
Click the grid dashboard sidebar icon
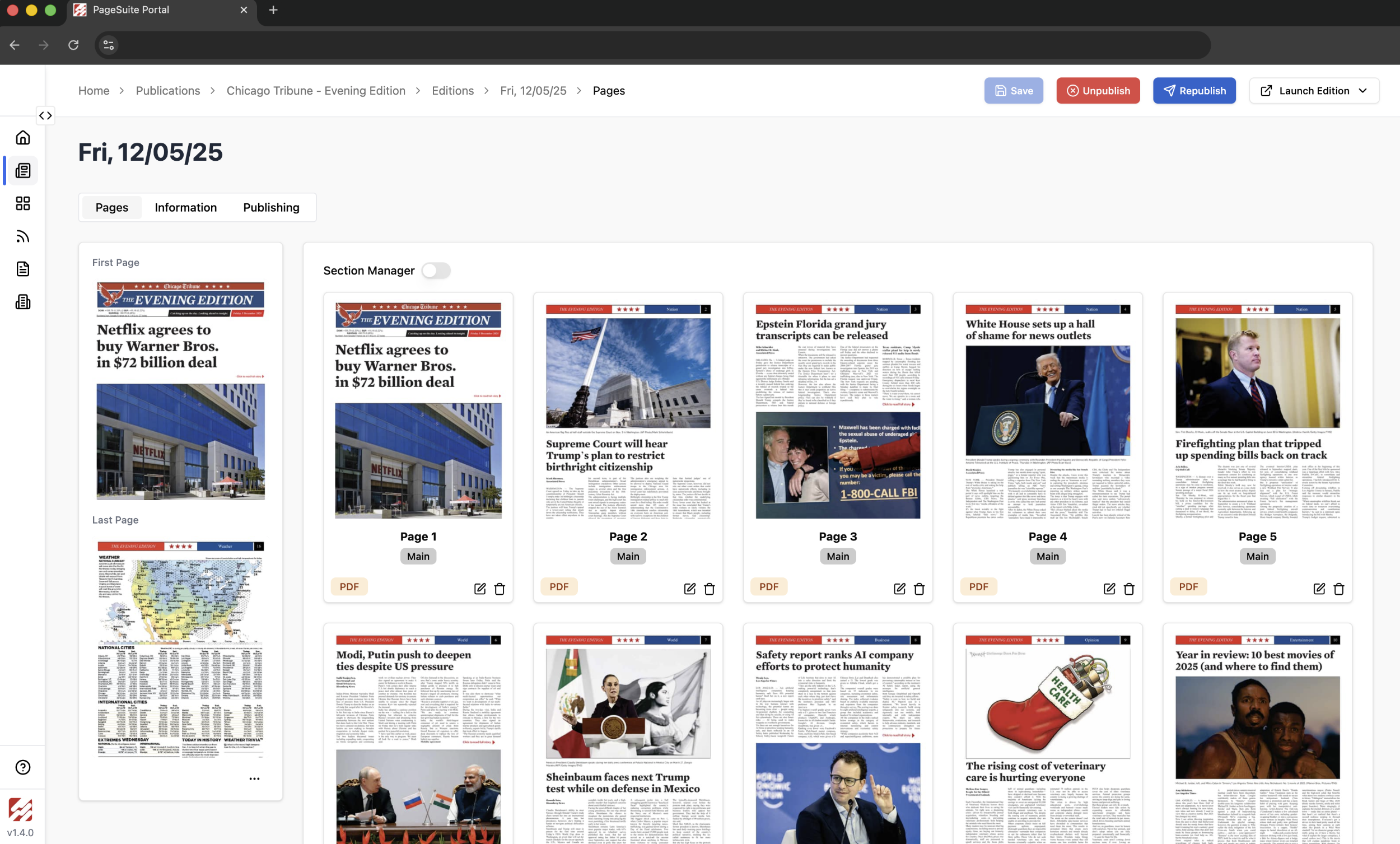click(x=23, y=203)
